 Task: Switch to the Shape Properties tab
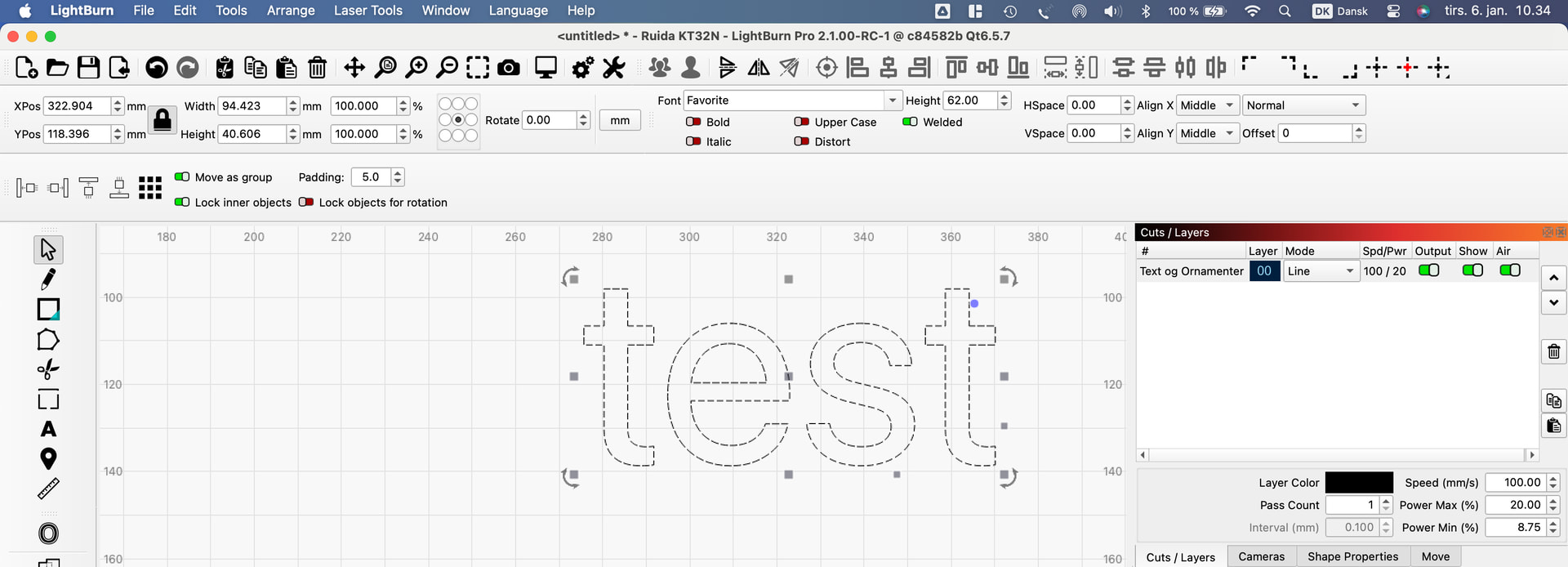tap(1352, 556)
